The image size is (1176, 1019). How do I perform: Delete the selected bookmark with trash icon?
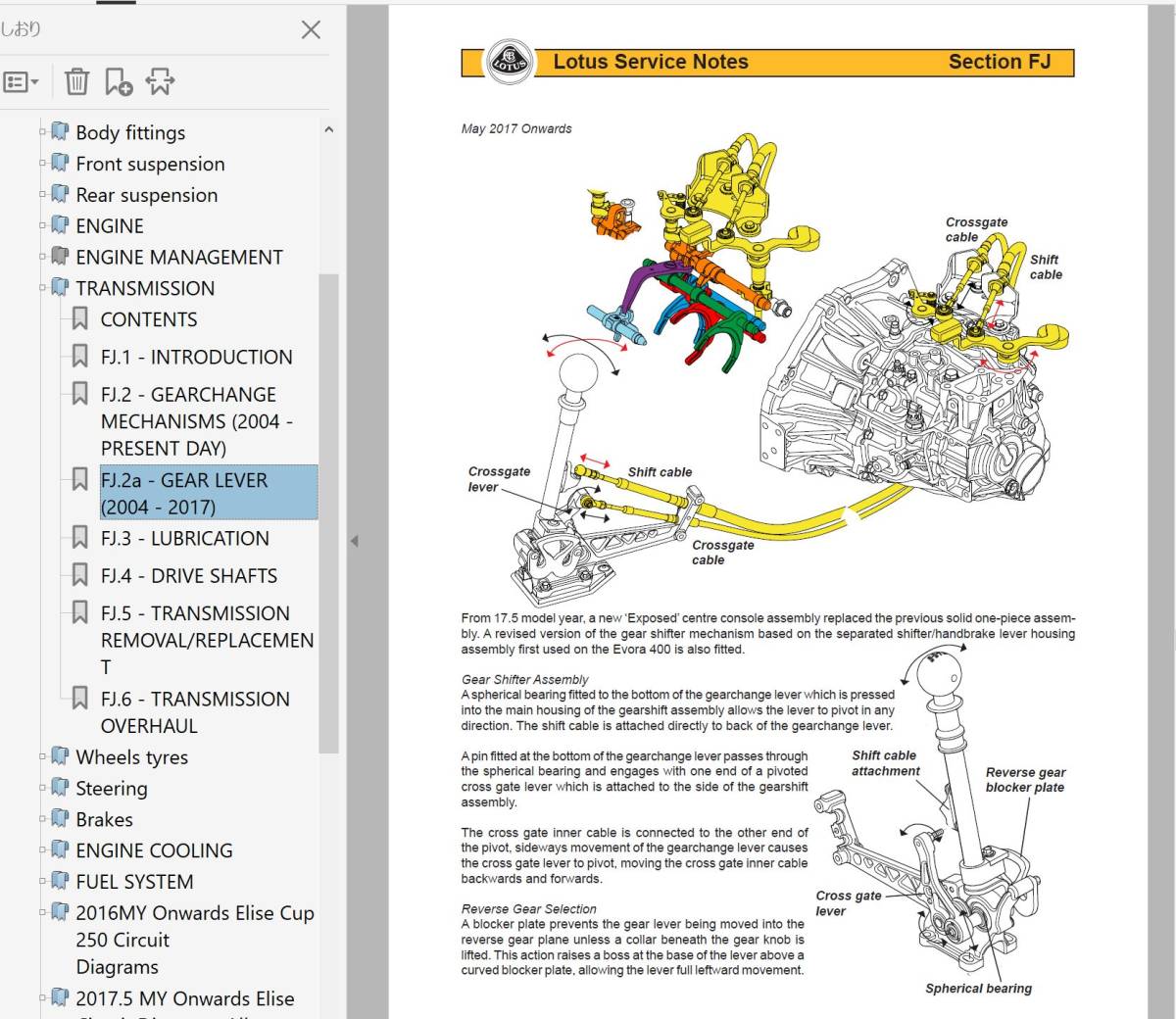pos(76,81)
